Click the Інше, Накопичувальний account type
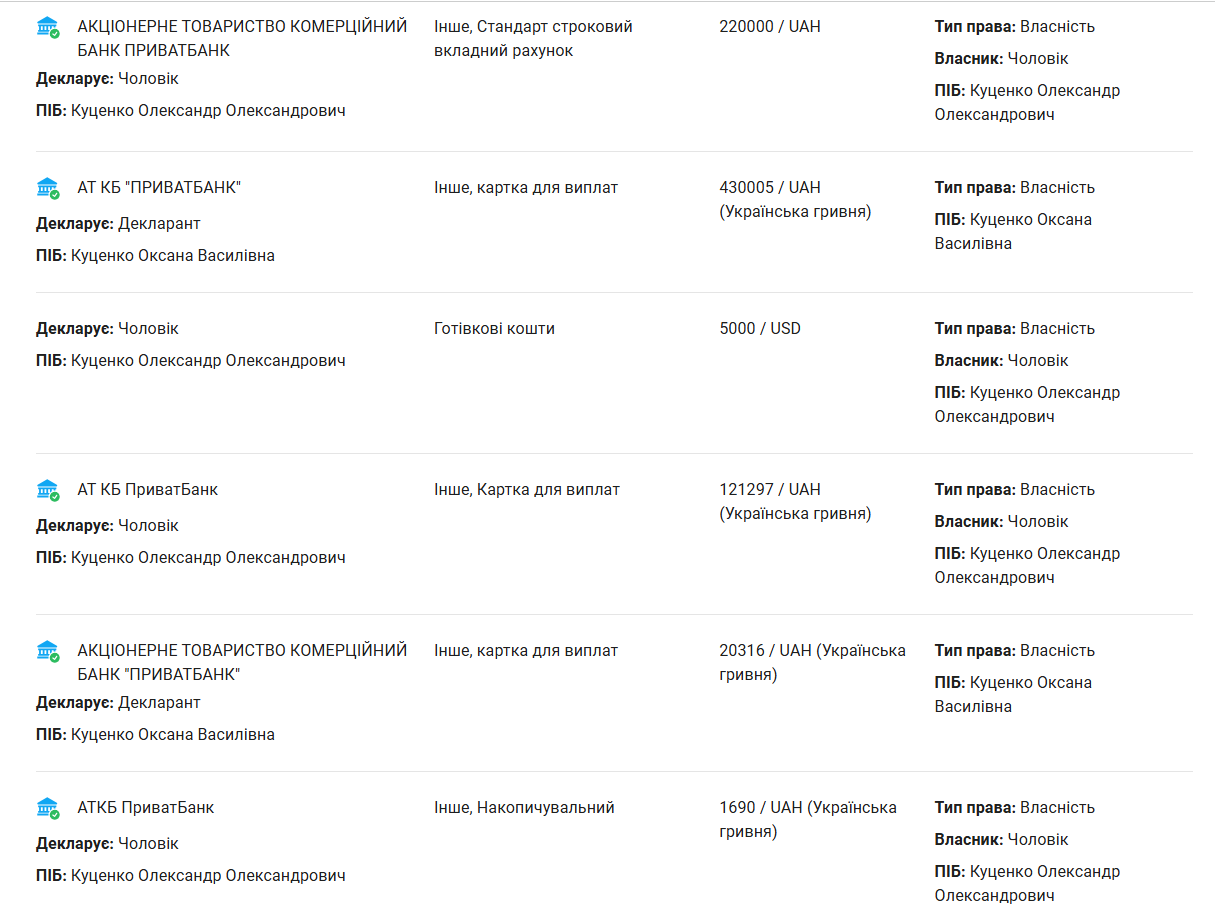This screenshot has height=905, width=1215. pos(524,808)
